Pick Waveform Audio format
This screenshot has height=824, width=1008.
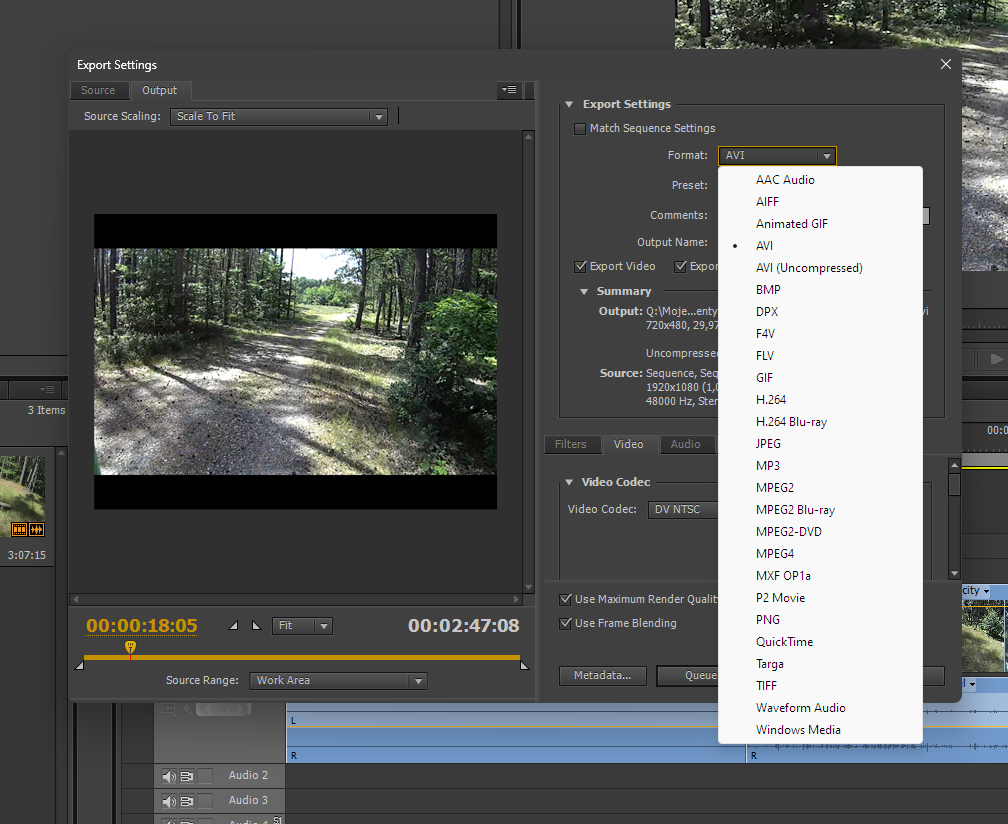(820, 708)
